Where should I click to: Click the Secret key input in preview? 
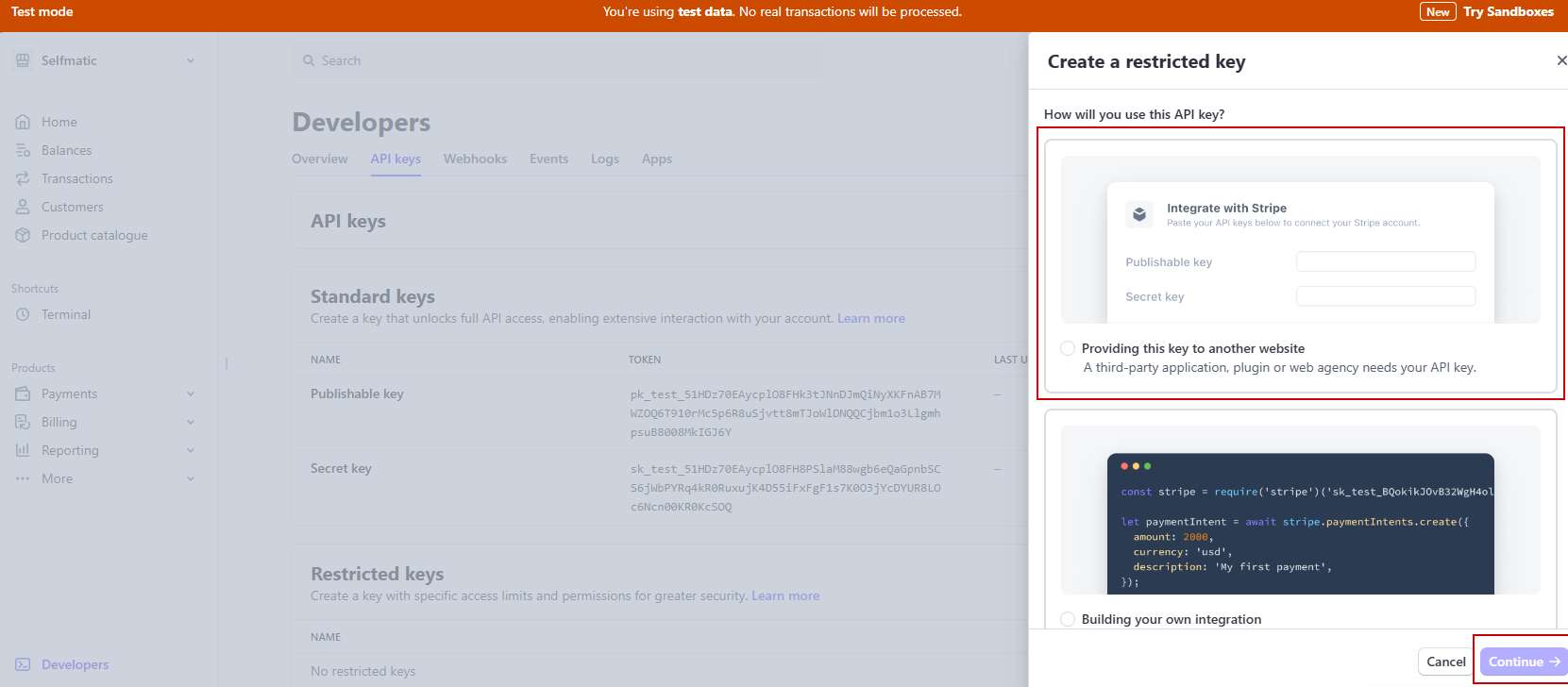[1386, 296]
